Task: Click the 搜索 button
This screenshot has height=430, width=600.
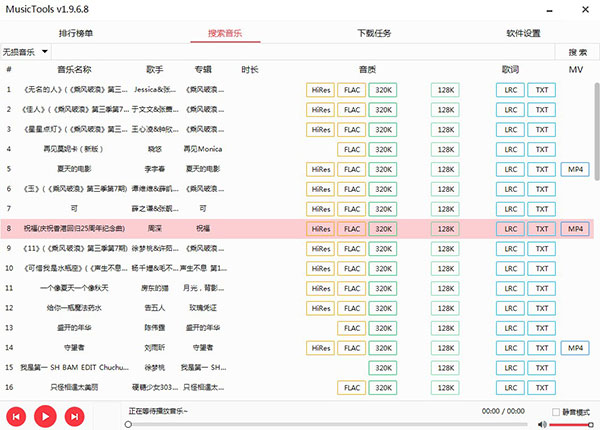Action: coord(576,51)
